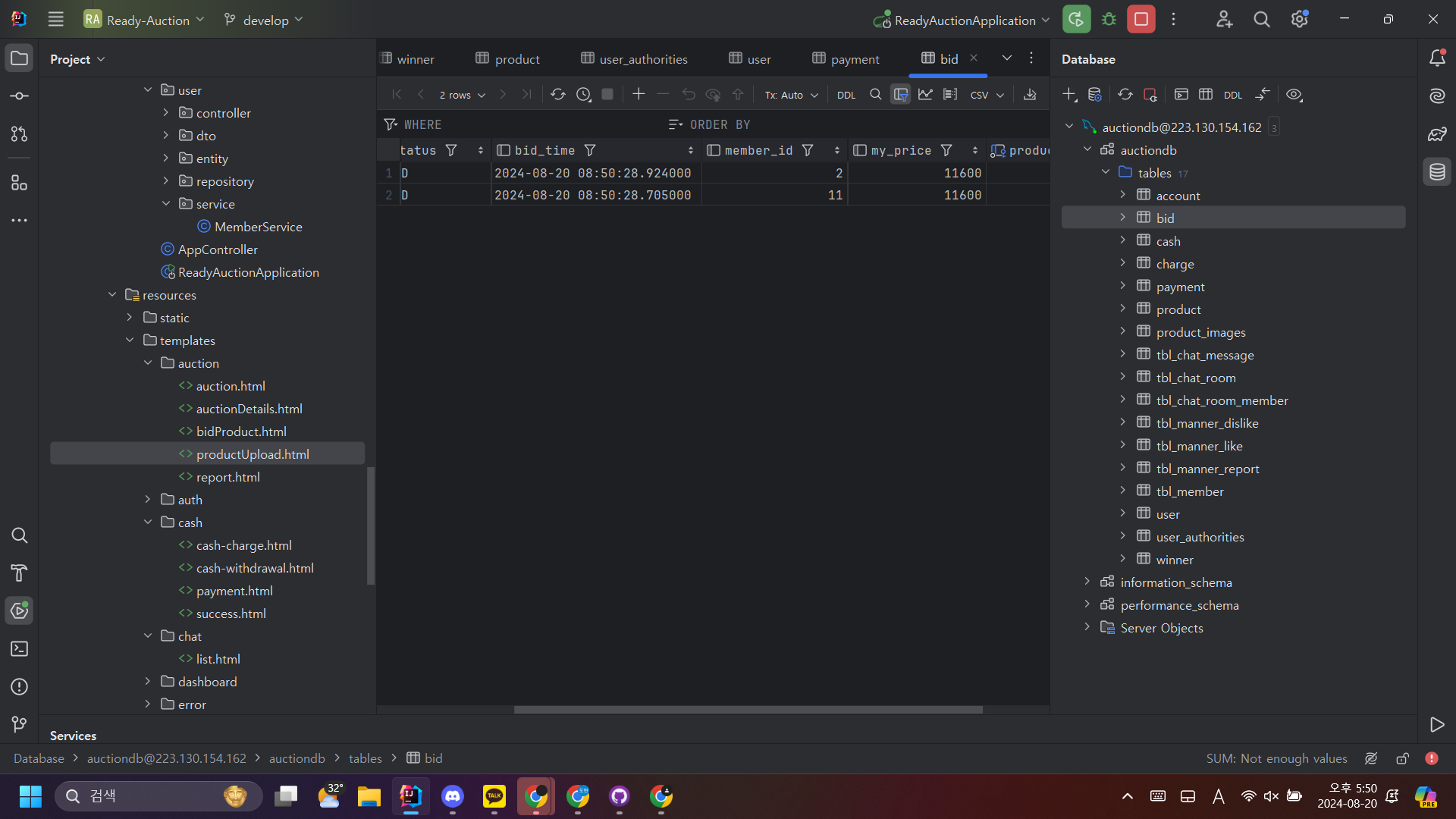The image size is (1456, 819).
Task: Stop the running application with the red stop button
Action: tap(1141, 20)
